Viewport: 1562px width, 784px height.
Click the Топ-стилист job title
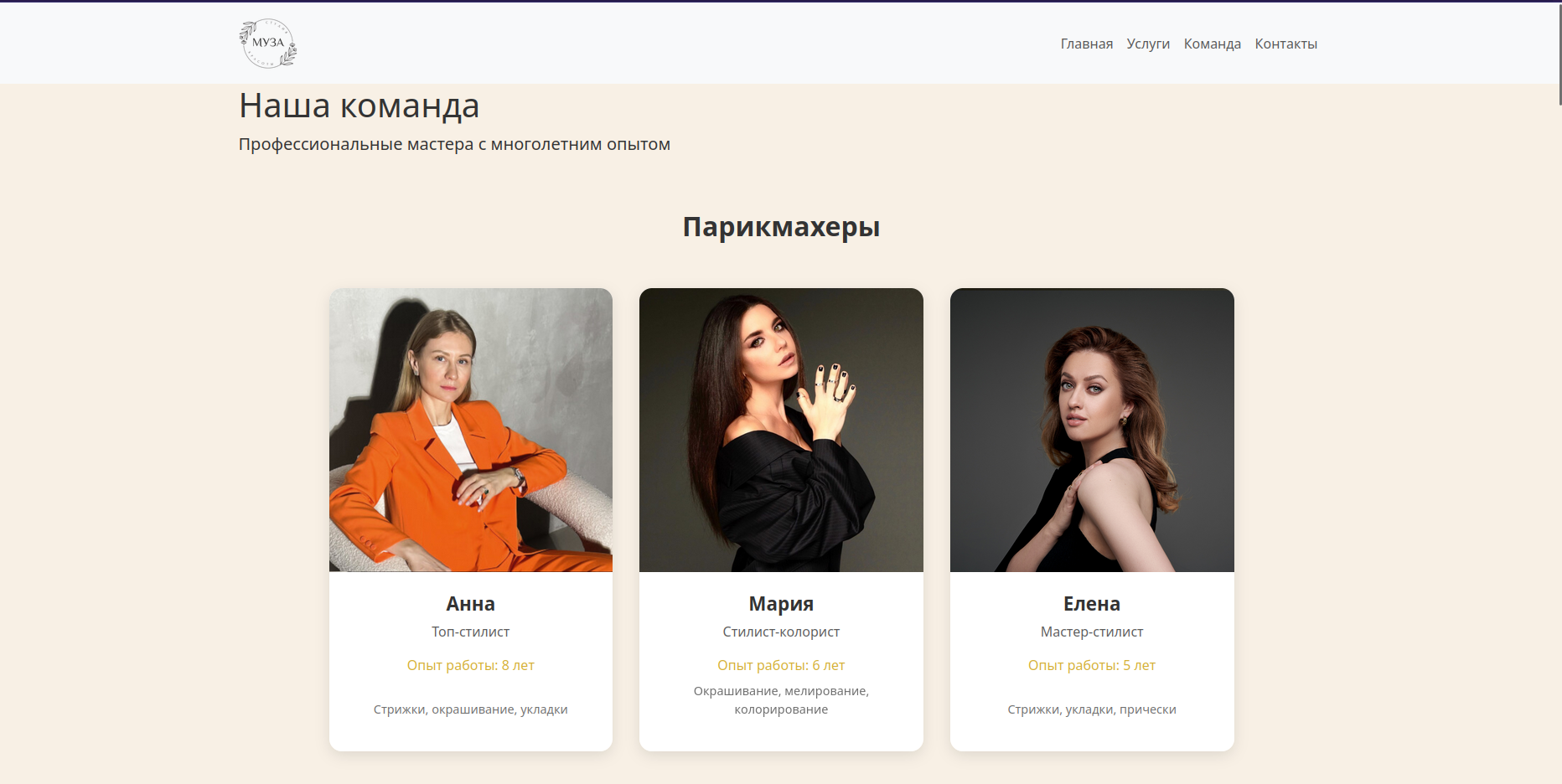[471, 632]
